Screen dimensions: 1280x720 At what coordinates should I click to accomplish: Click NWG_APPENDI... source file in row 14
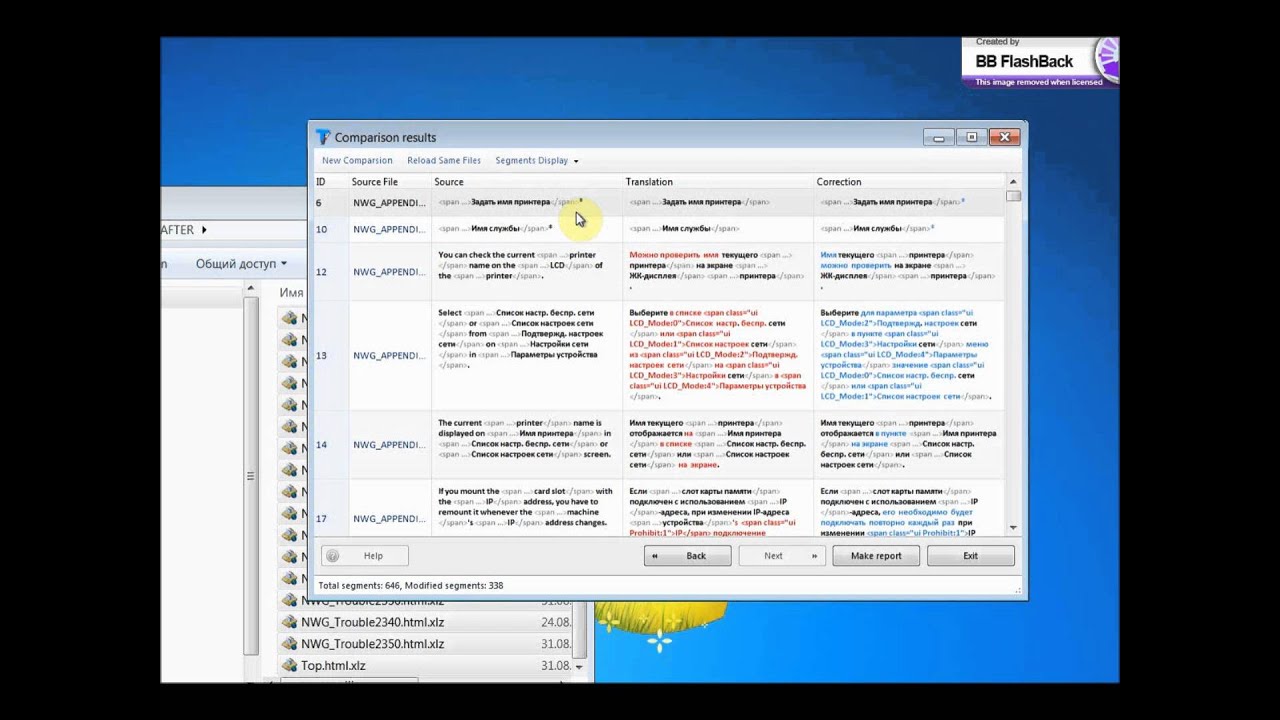pyautogui.click(x=389, y=445)
